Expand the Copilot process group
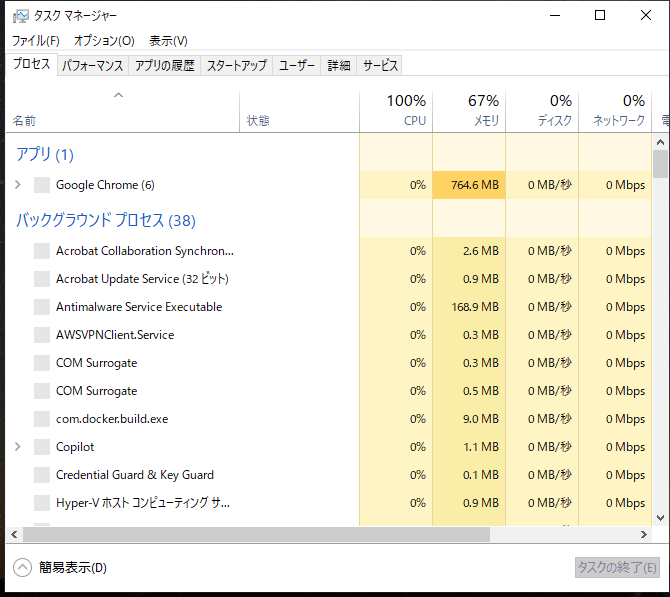This screenshot has width=670, height=597. (x=17, y=447)
